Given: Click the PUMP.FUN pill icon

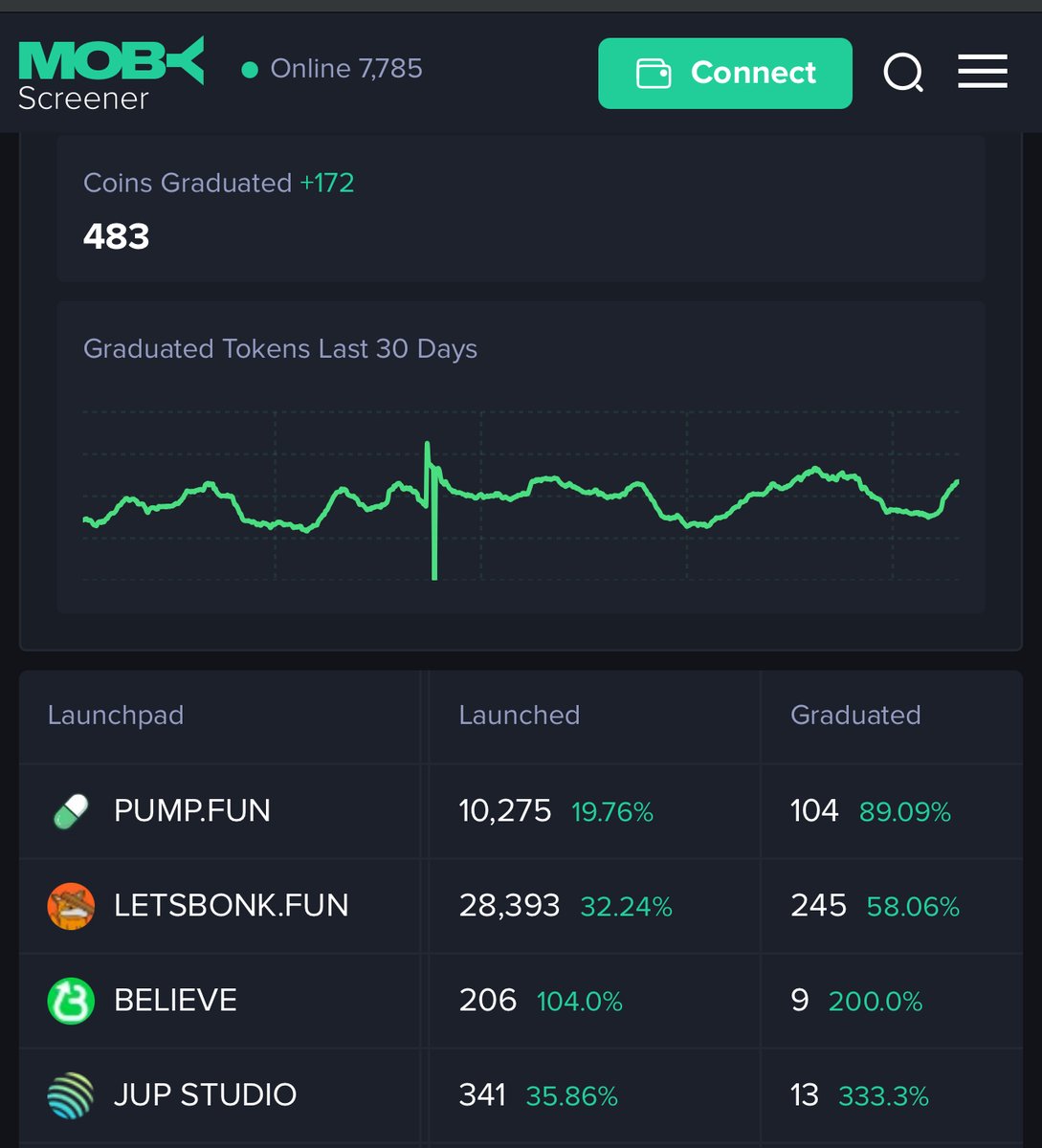Looking at the screenshot, I should [x=71, y=811].
